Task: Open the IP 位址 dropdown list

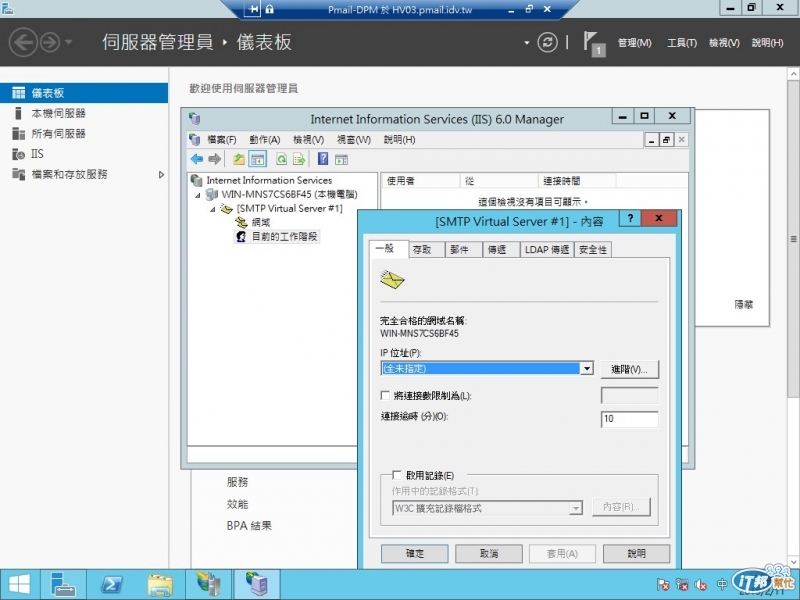Action: click(587, 368)
